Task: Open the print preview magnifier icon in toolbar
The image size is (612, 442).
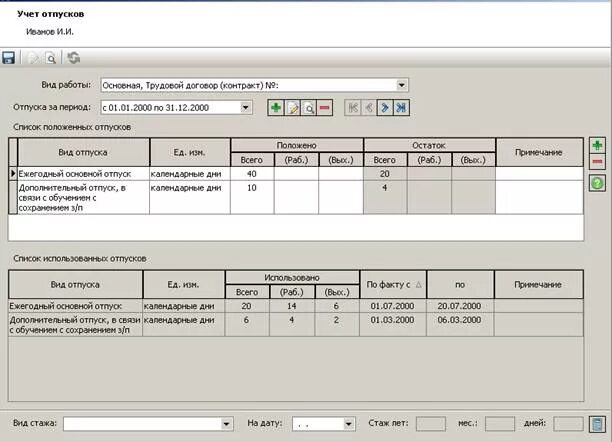Action: 51,58
